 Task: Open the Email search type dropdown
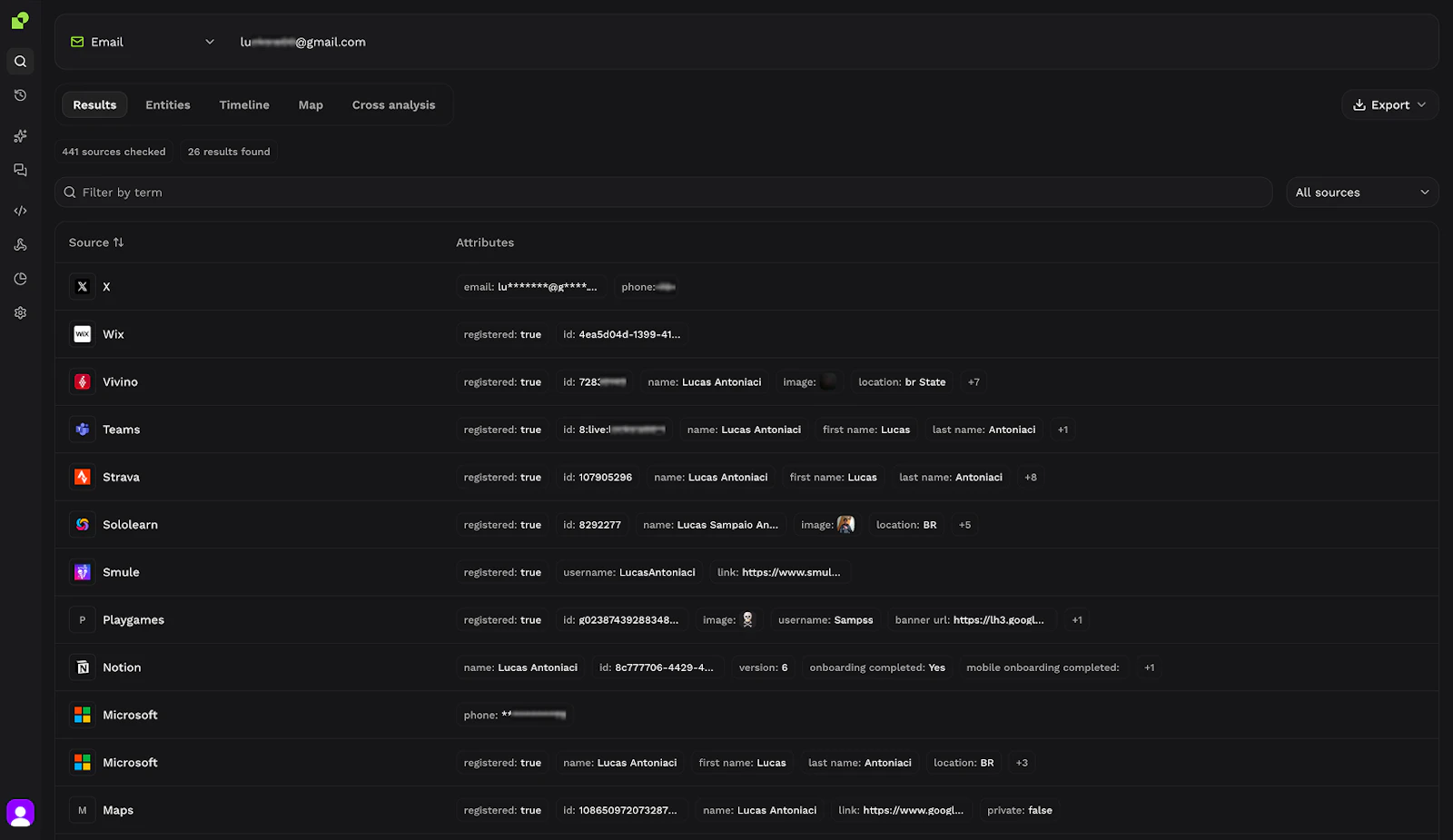coord(143,42)
